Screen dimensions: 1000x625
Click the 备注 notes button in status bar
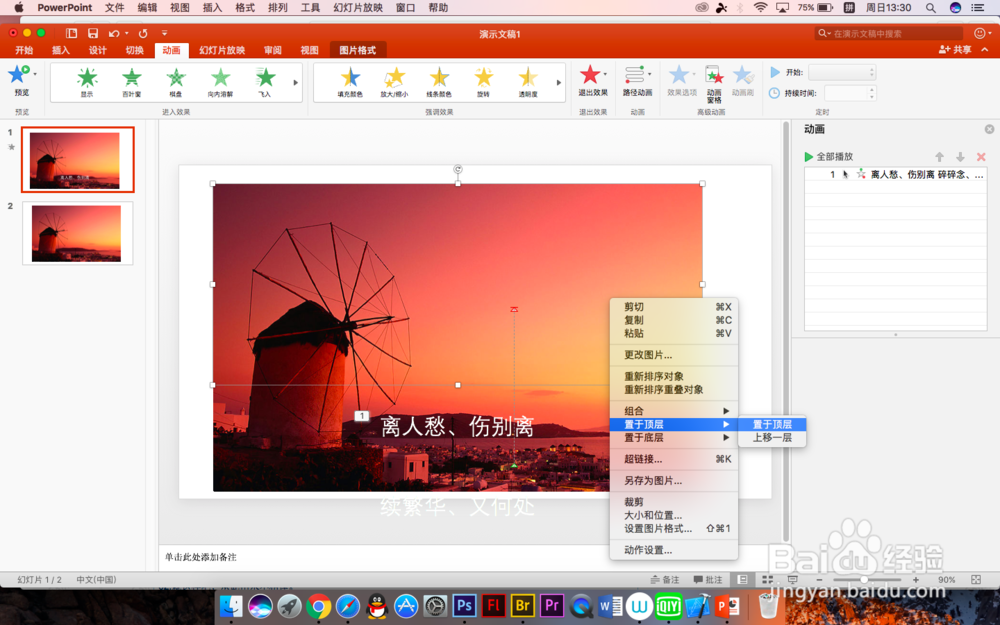coord(665,580)
